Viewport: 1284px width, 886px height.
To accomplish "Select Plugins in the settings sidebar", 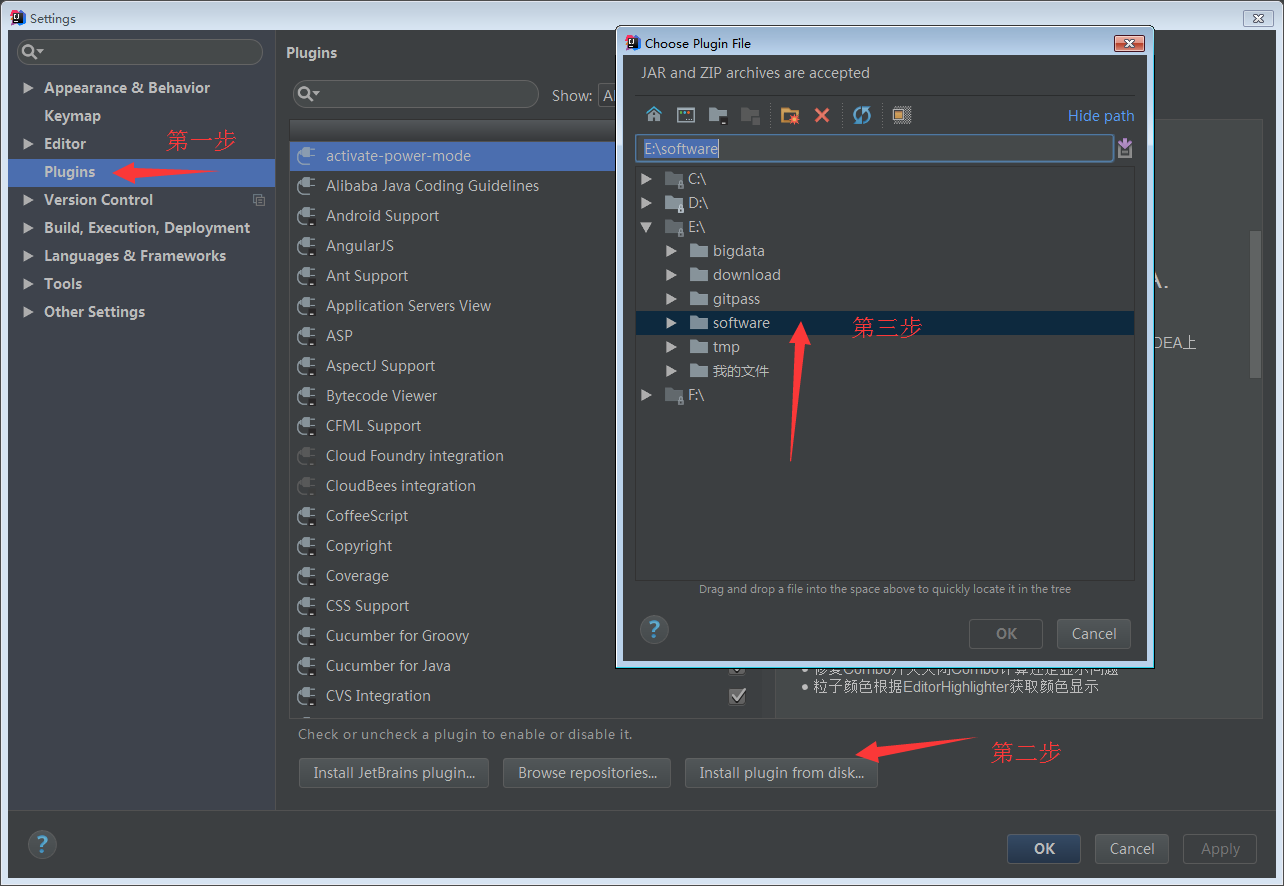I will pos(142,172).
